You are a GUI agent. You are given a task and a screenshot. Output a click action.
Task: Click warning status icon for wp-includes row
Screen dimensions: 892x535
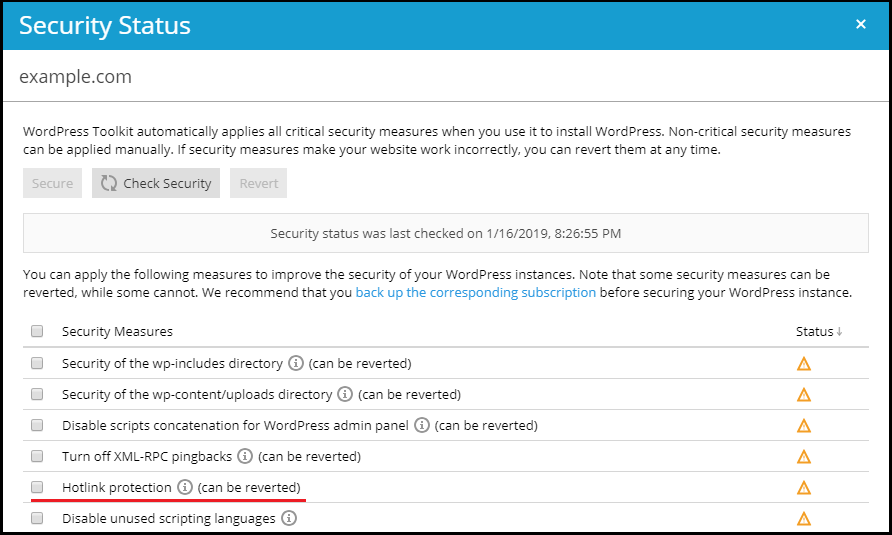[803, 364]
